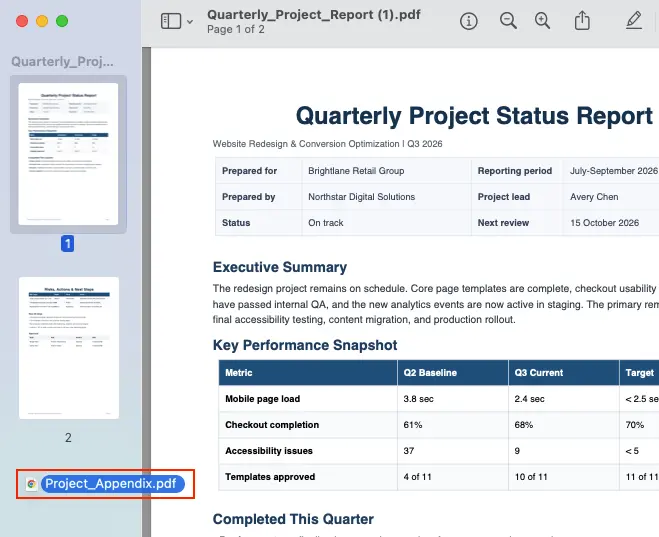This screenshot has height=537, width=659.
Task: Zoom in on the PDF page
Action: click(x=542, y=21)
